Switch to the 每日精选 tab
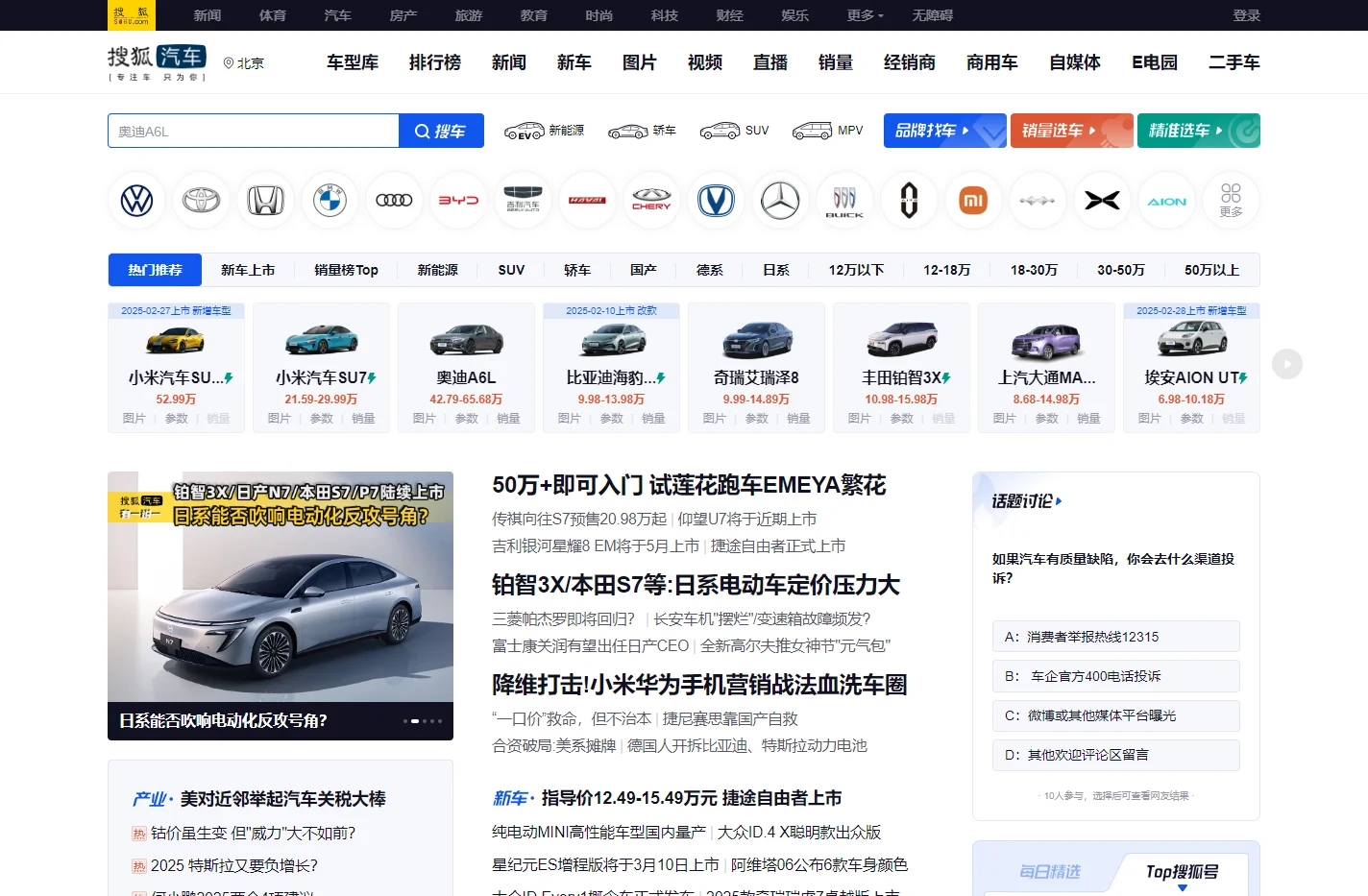Viewport: 1368px width, 896px height. pyautogui.click(x=1050, y=872)
